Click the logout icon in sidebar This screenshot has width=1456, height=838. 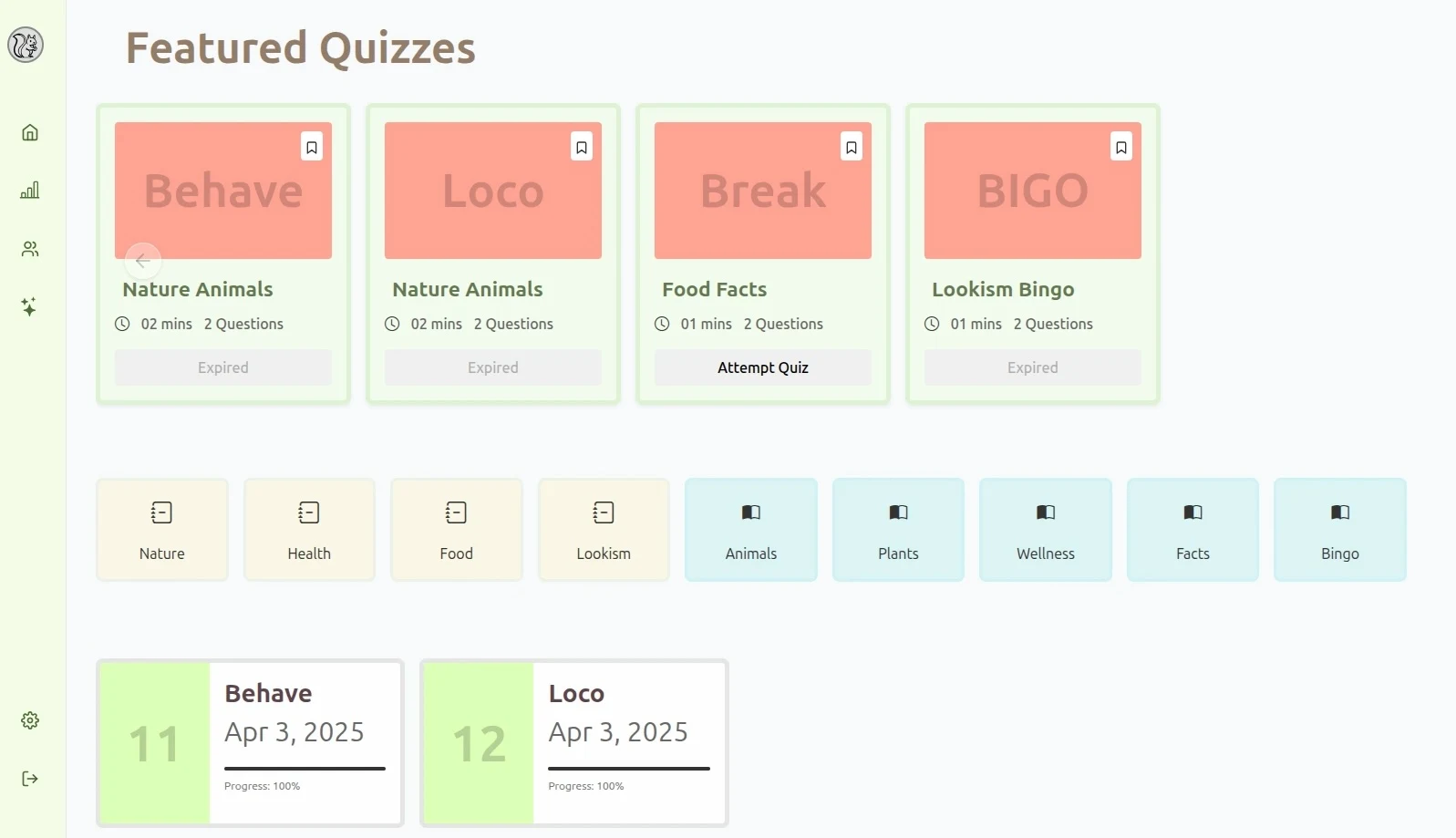[30, 779]
